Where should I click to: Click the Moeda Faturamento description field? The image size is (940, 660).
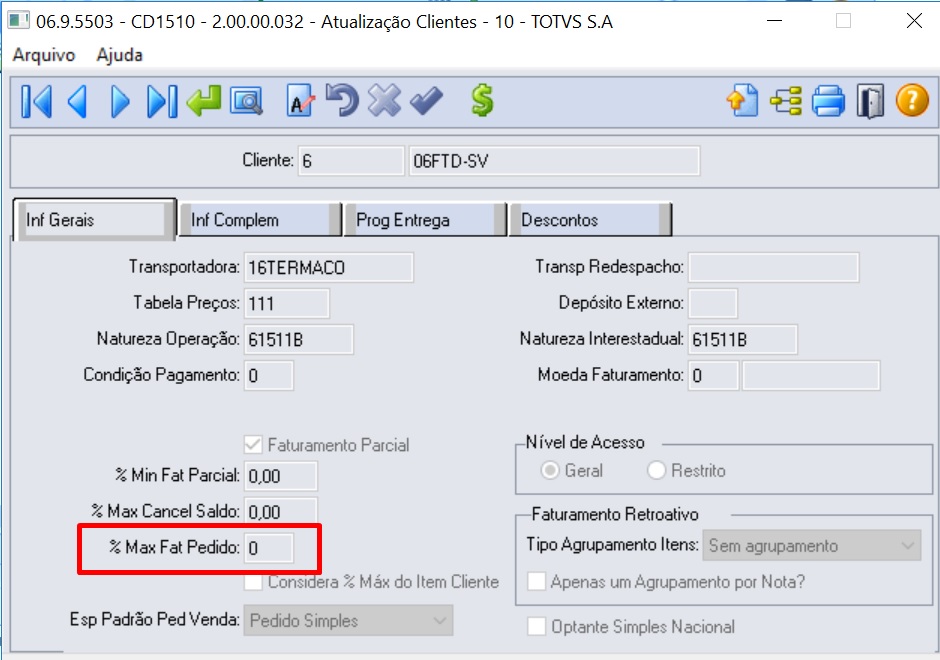coord(811,375)
